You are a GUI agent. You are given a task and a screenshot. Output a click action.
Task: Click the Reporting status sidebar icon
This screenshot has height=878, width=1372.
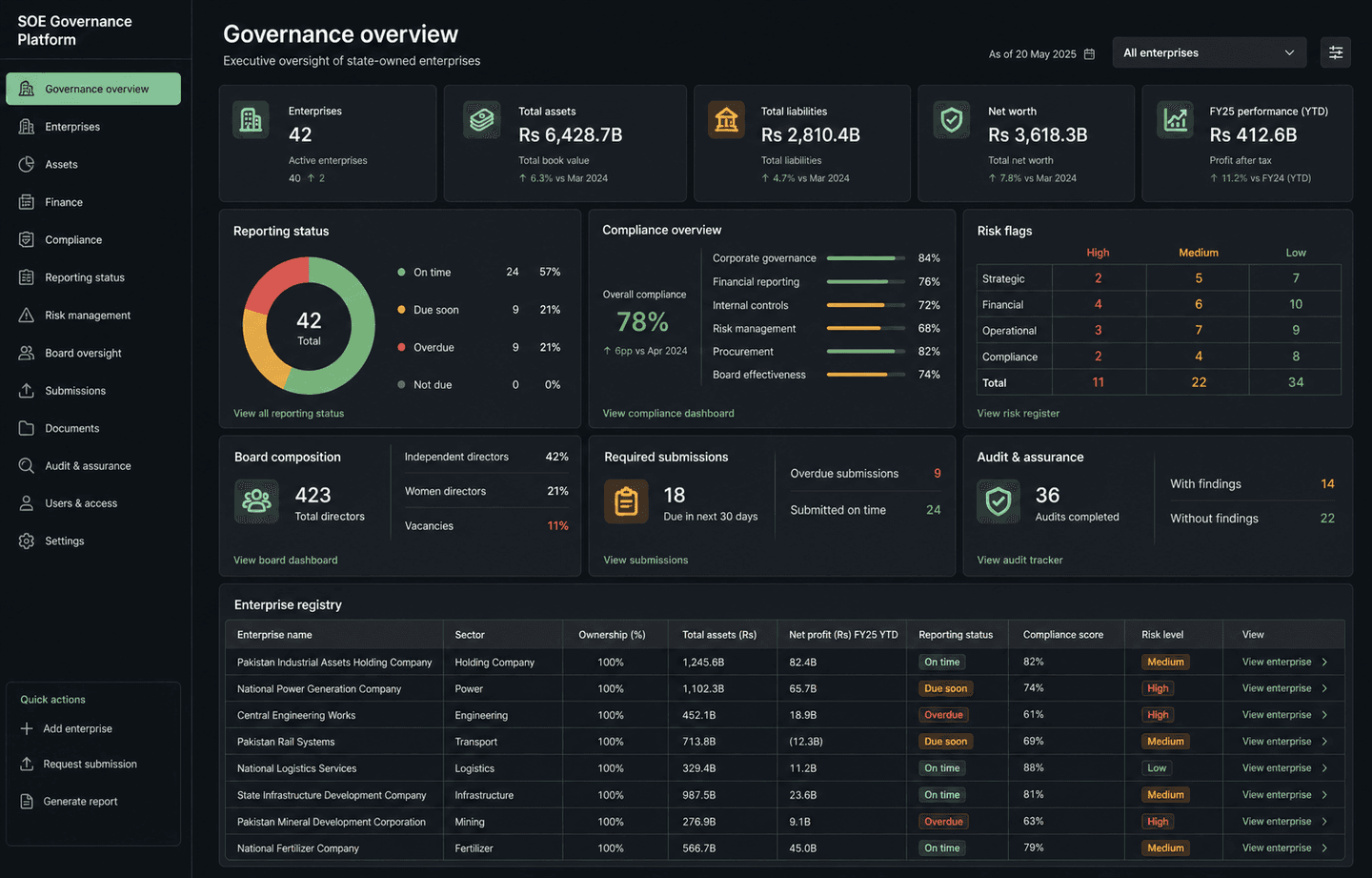[27, 277]
